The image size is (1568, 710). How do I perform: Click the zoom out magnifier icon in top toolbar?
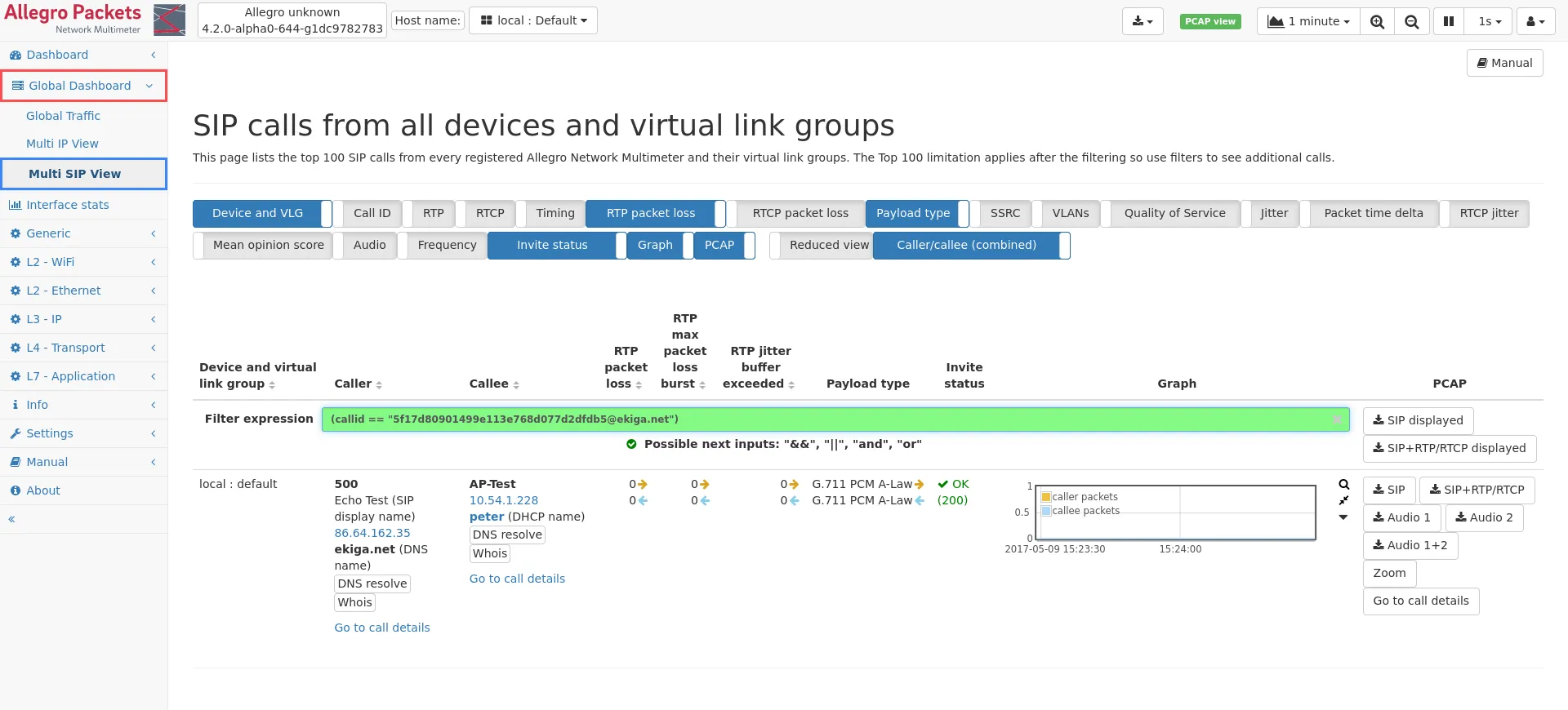click(x=1411, y=22)
